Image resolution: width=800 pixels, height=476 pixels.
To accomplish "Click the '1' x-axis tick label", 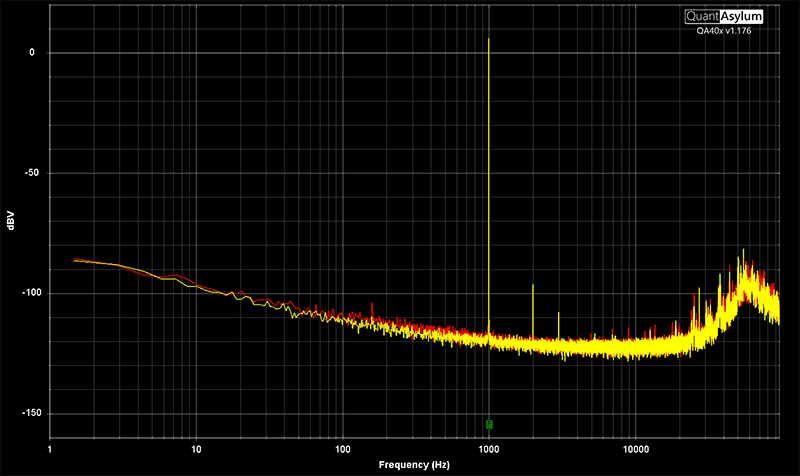I will [49, 449].
